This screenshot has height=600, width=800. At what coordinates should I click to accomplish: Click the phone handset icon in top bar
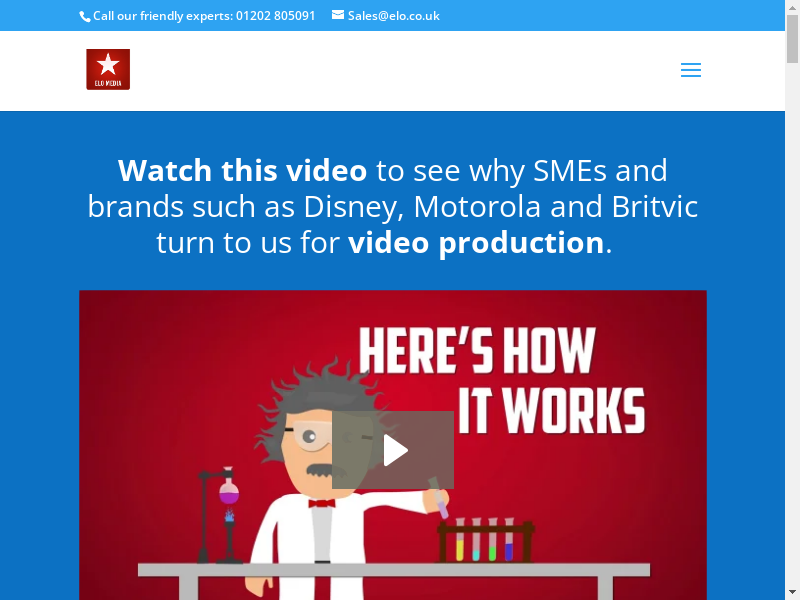coord(85,17)
